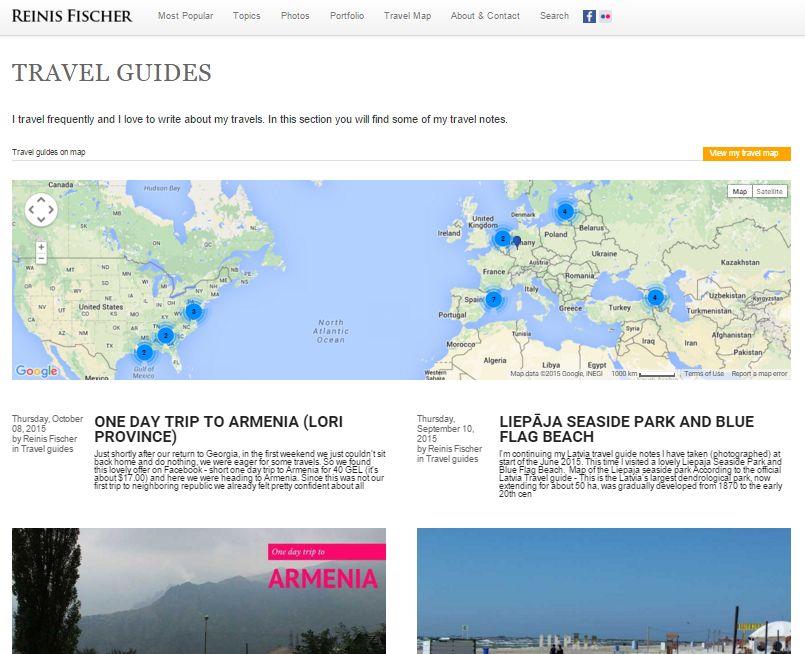Click Travel guides category under October post

[47, 449]
